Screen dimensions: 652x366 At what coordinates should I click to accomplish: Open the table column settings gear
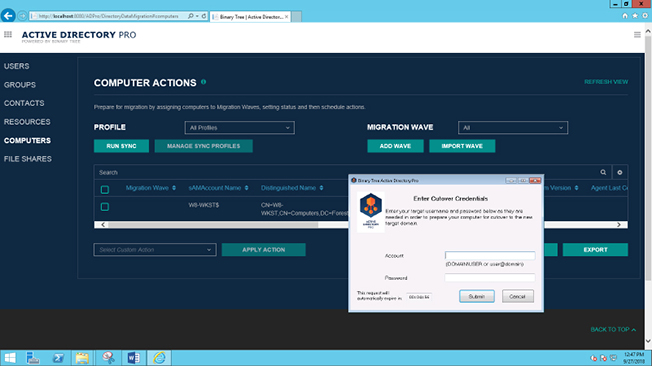620,172
